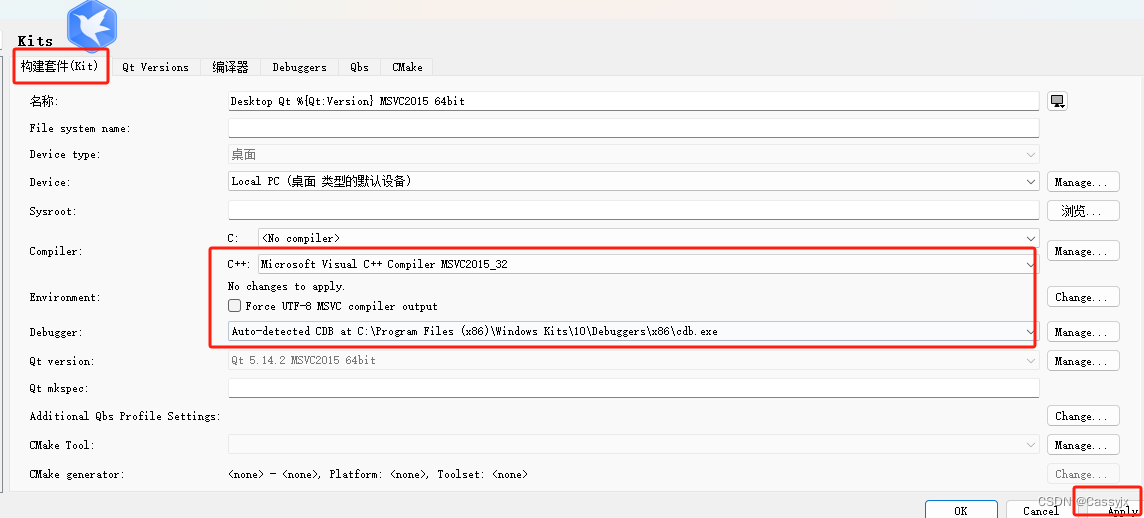This screenshot has height=518, width=1144.
Task: Open the CMake Tool dropdown
Action: tap(634, 444)
